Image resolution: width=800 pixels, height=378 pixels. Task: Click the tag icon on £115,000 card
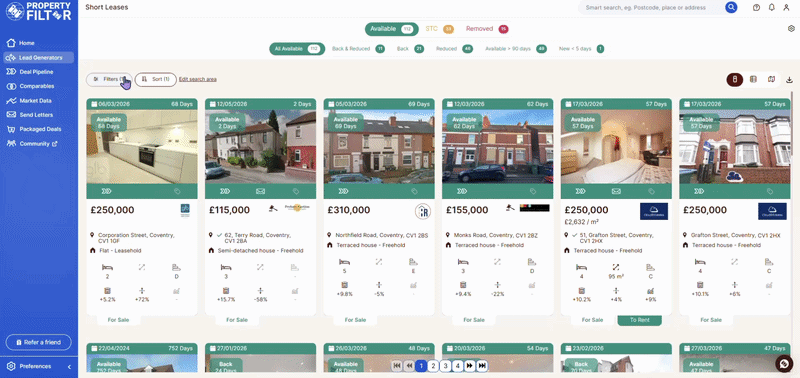(295, 191)
